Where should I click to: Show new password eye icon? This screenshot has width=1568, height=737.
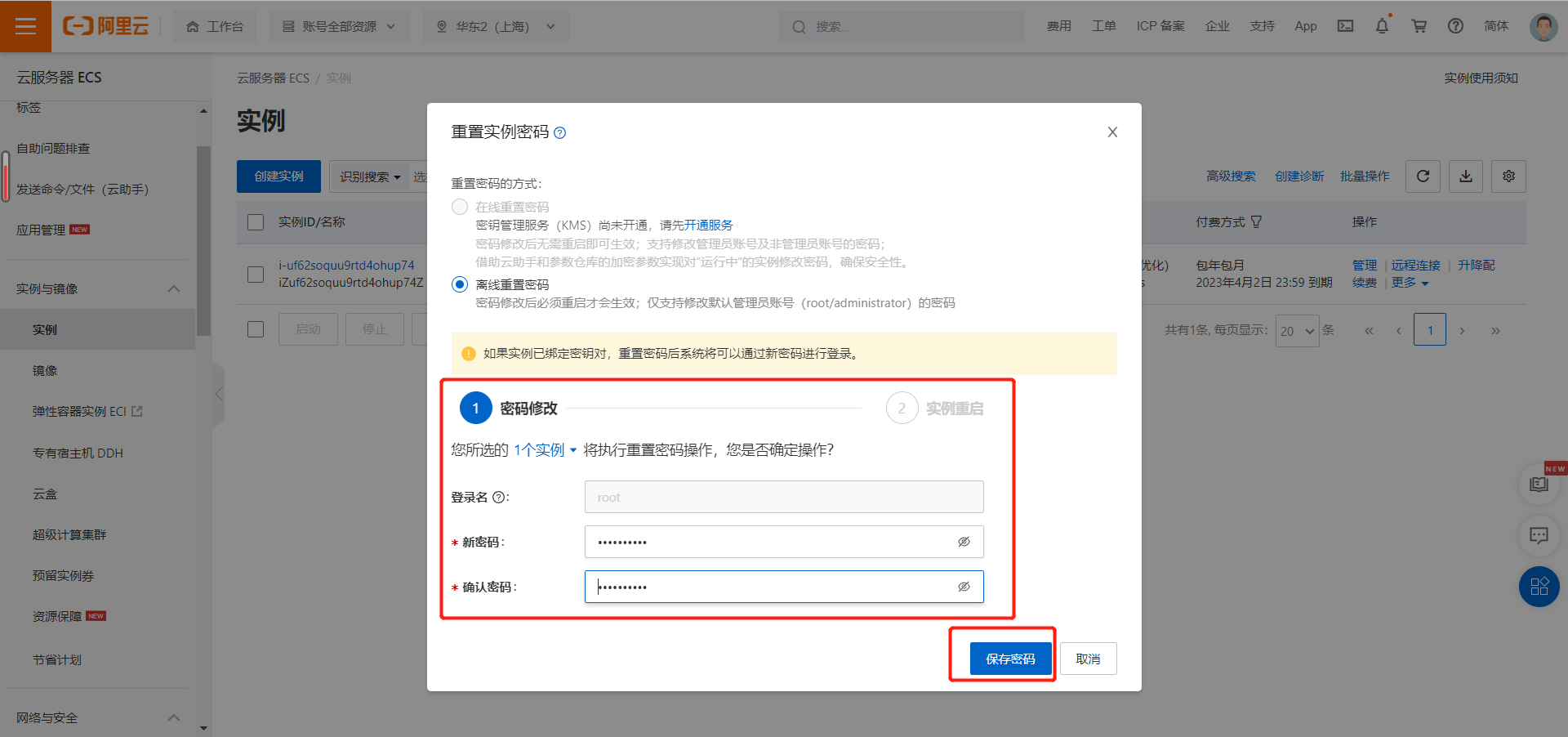(964, 542)
